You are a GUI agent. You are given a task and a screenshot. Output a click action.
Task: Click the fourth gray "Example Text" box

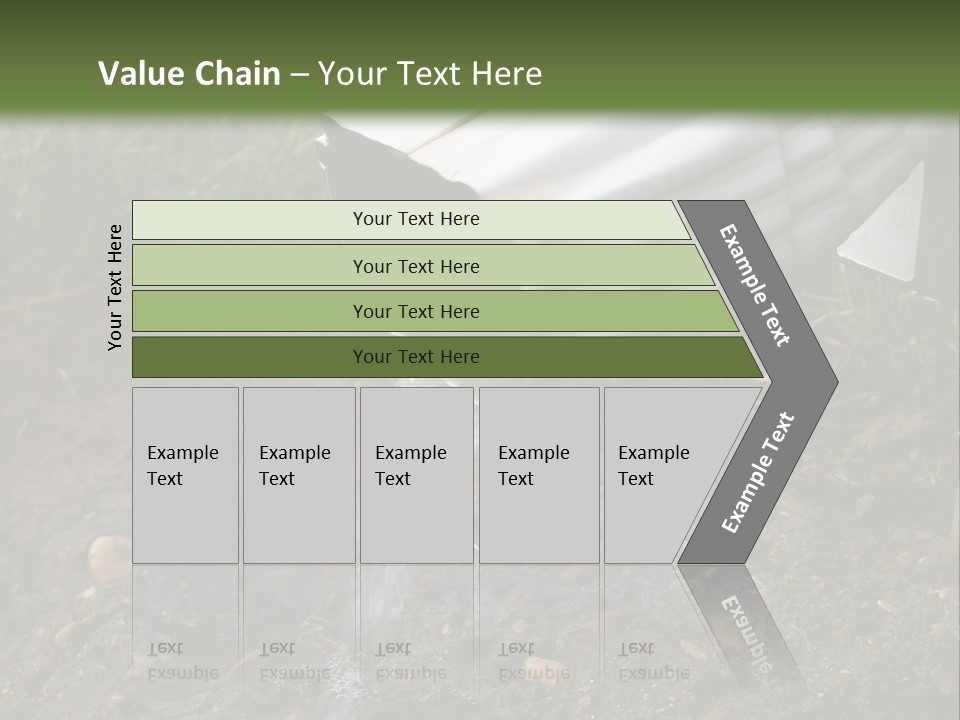[537, 475]
